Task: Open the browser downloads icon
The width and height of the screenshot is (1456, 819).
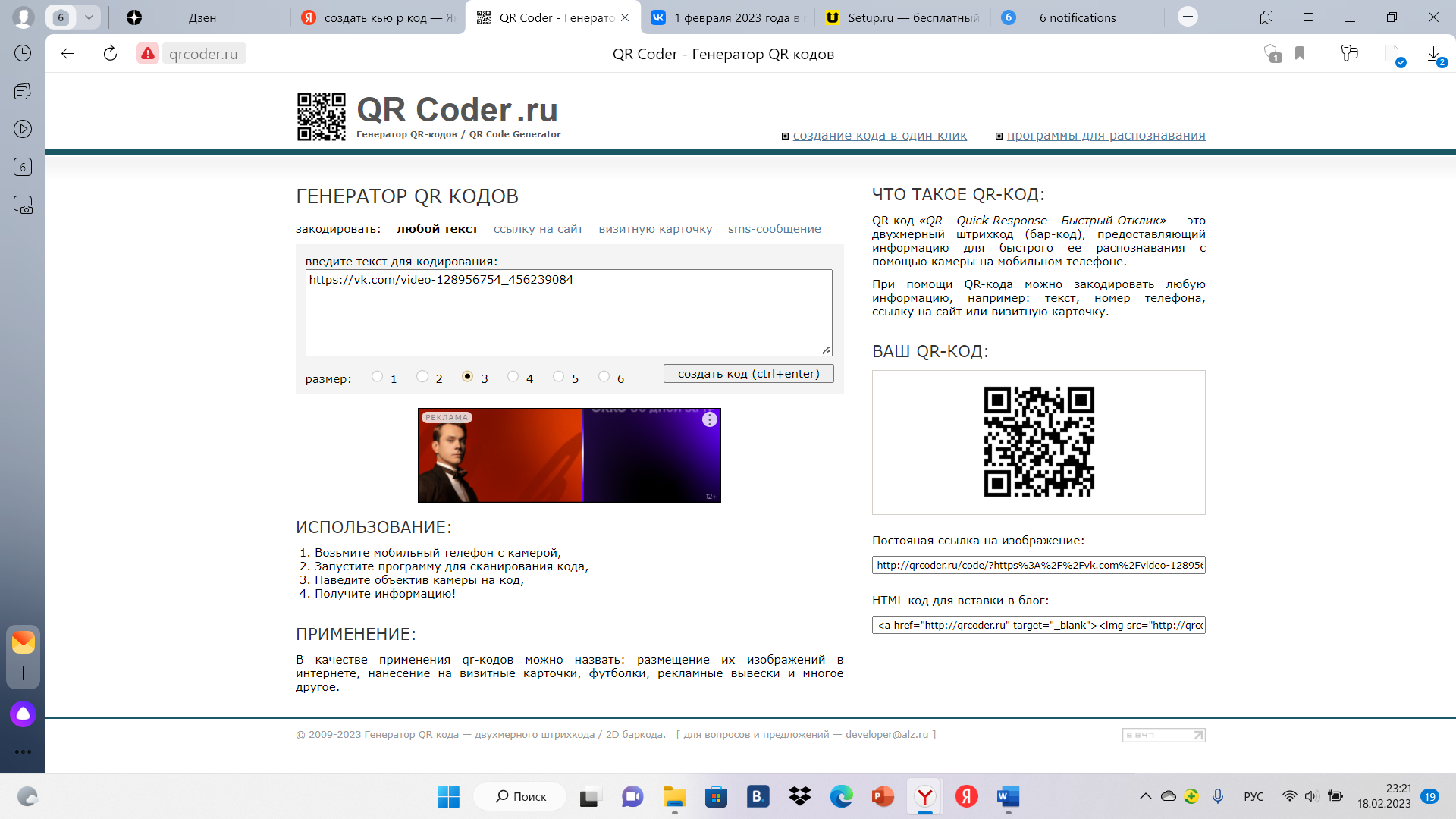Action: click(x=1433, y=54)
